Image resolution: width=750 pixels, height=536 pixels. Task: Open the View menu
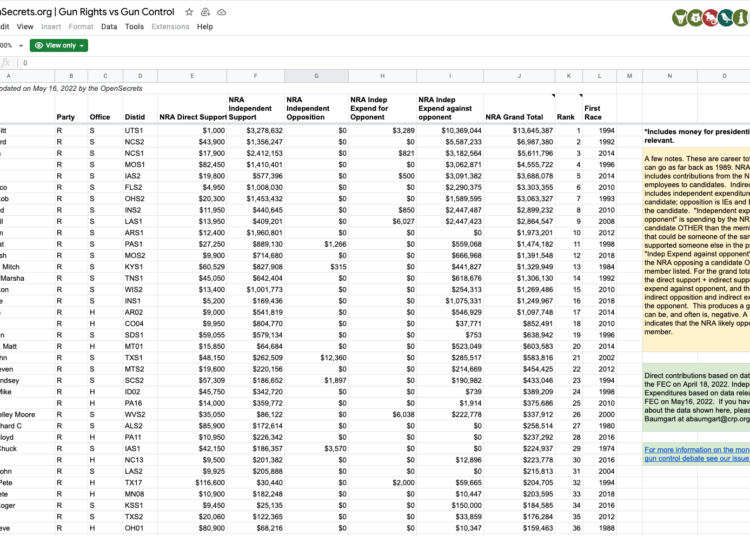pos(25,27)
